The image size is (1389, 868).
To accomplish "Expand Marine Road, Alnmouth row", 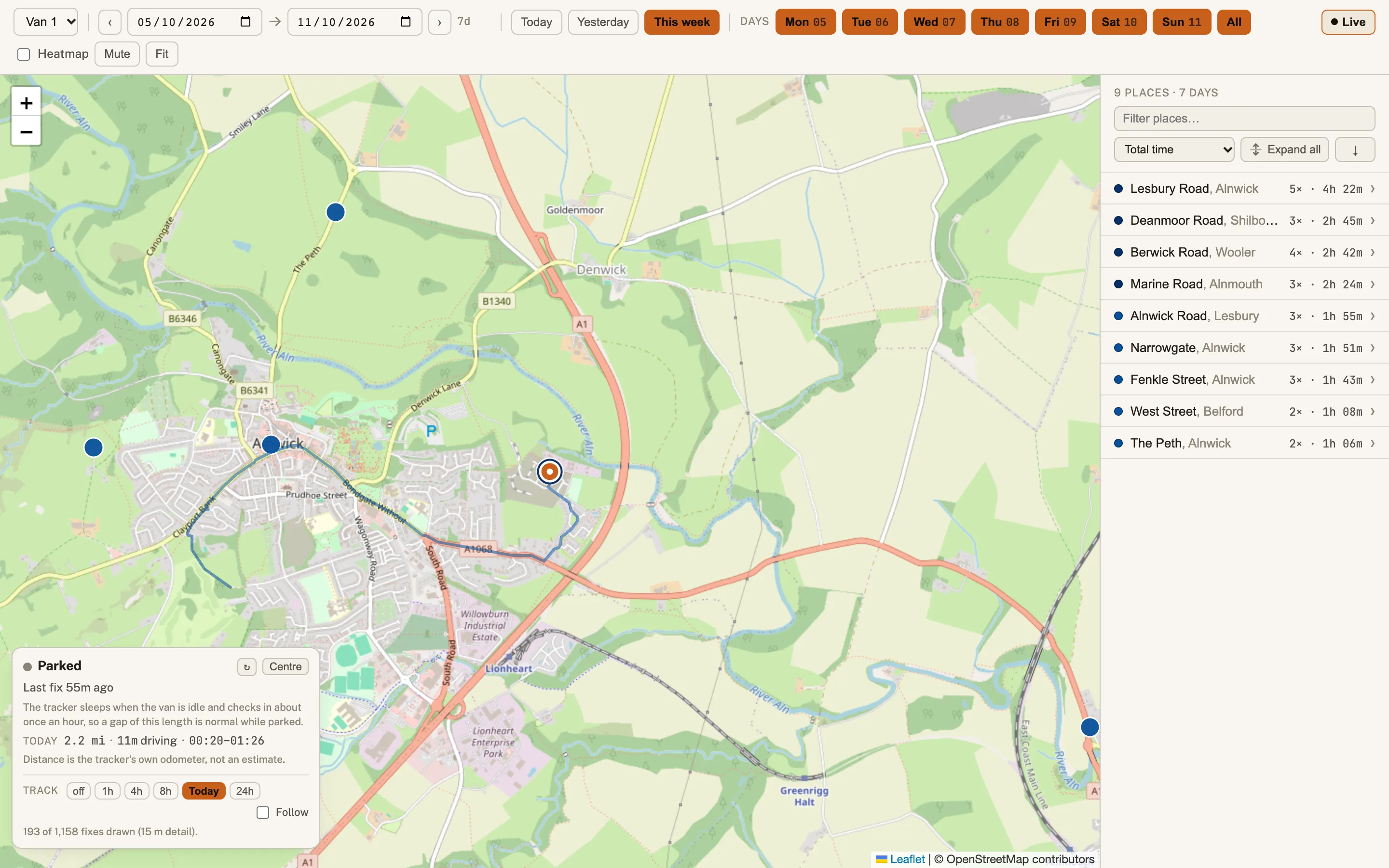I will tap(1244, 284).
